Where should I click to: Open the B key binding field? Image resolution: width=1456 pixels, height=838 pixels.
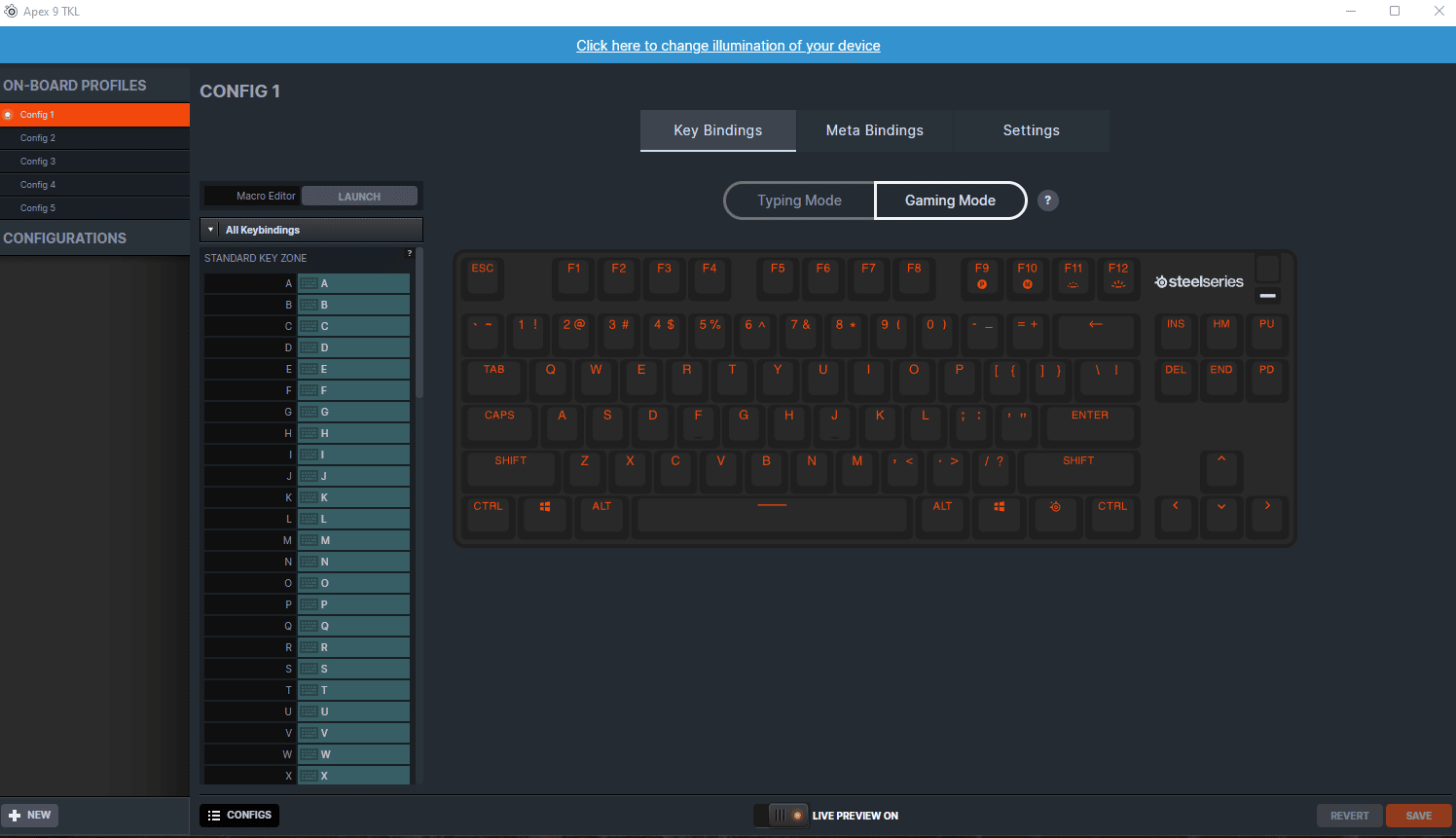click(353, 305)
